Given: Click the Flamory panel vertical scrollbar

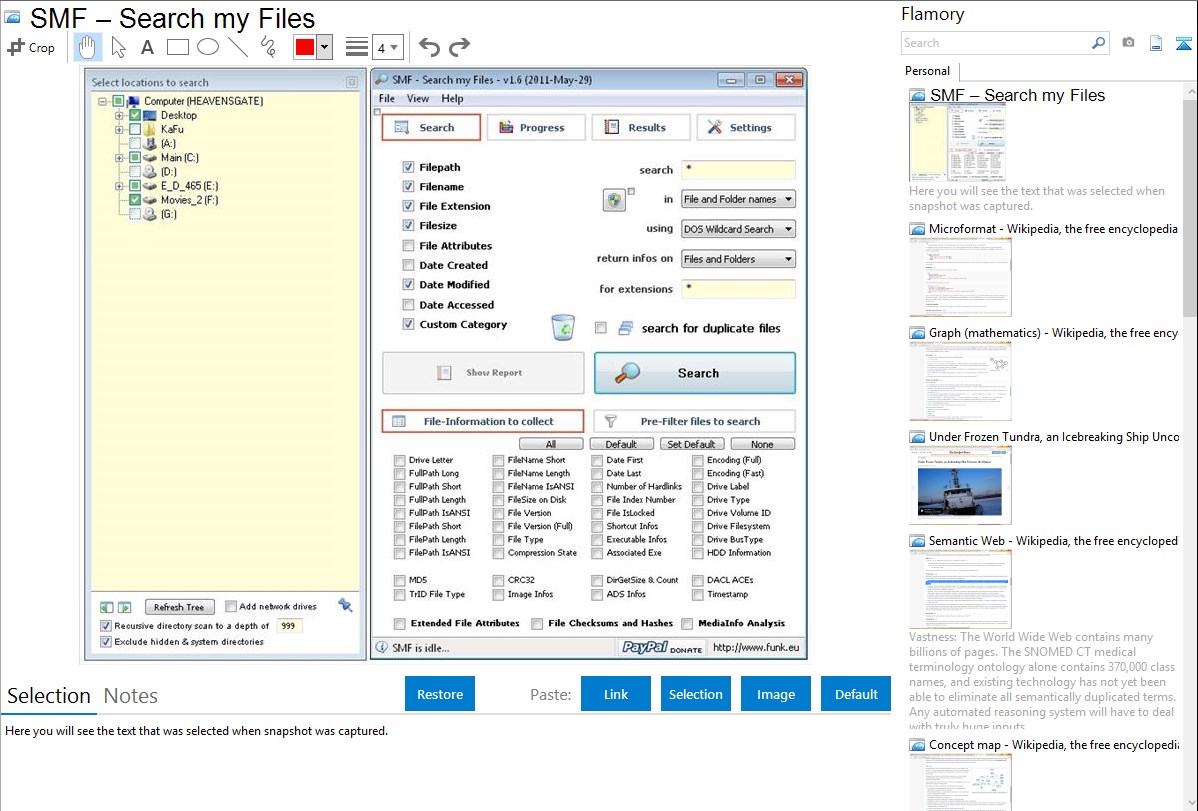Looking at the screenshot, I should 1190,206.
